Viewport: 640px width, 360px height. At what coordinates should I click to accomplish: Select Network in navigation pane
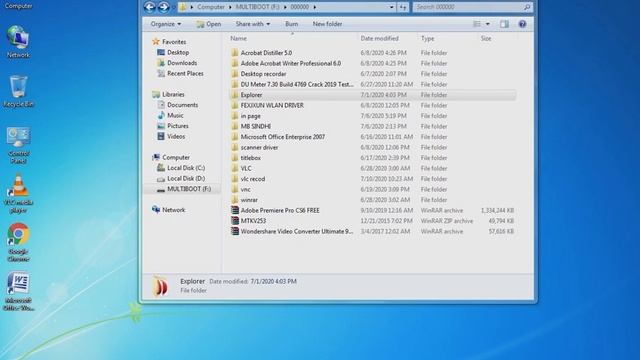coord(173,210)
